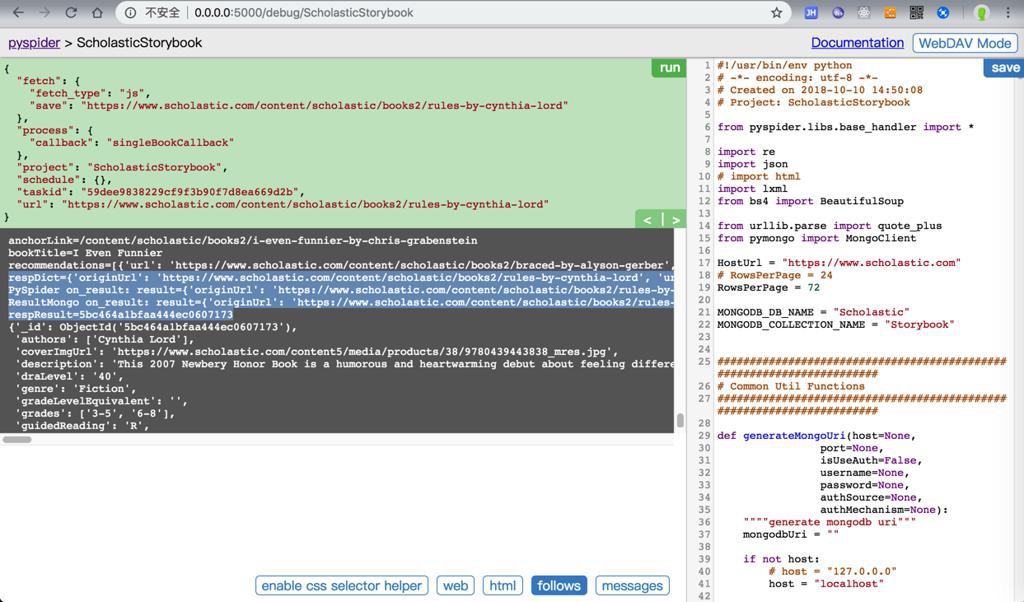Image resolution: width=1024 pixels, height=602 pixels.
Task: Click the output panel vertical scrollbar thumb
Action: click(680, 420)
